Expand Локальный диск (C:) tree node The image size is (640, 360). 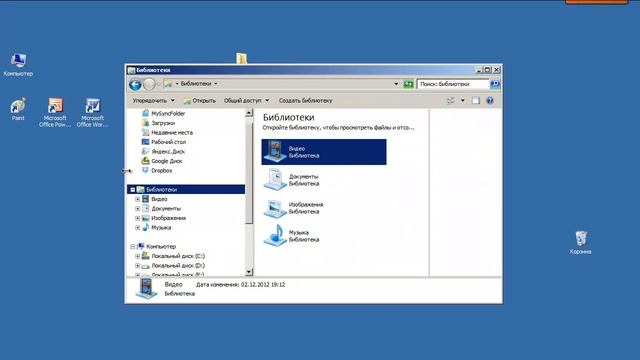coord(138,256)
